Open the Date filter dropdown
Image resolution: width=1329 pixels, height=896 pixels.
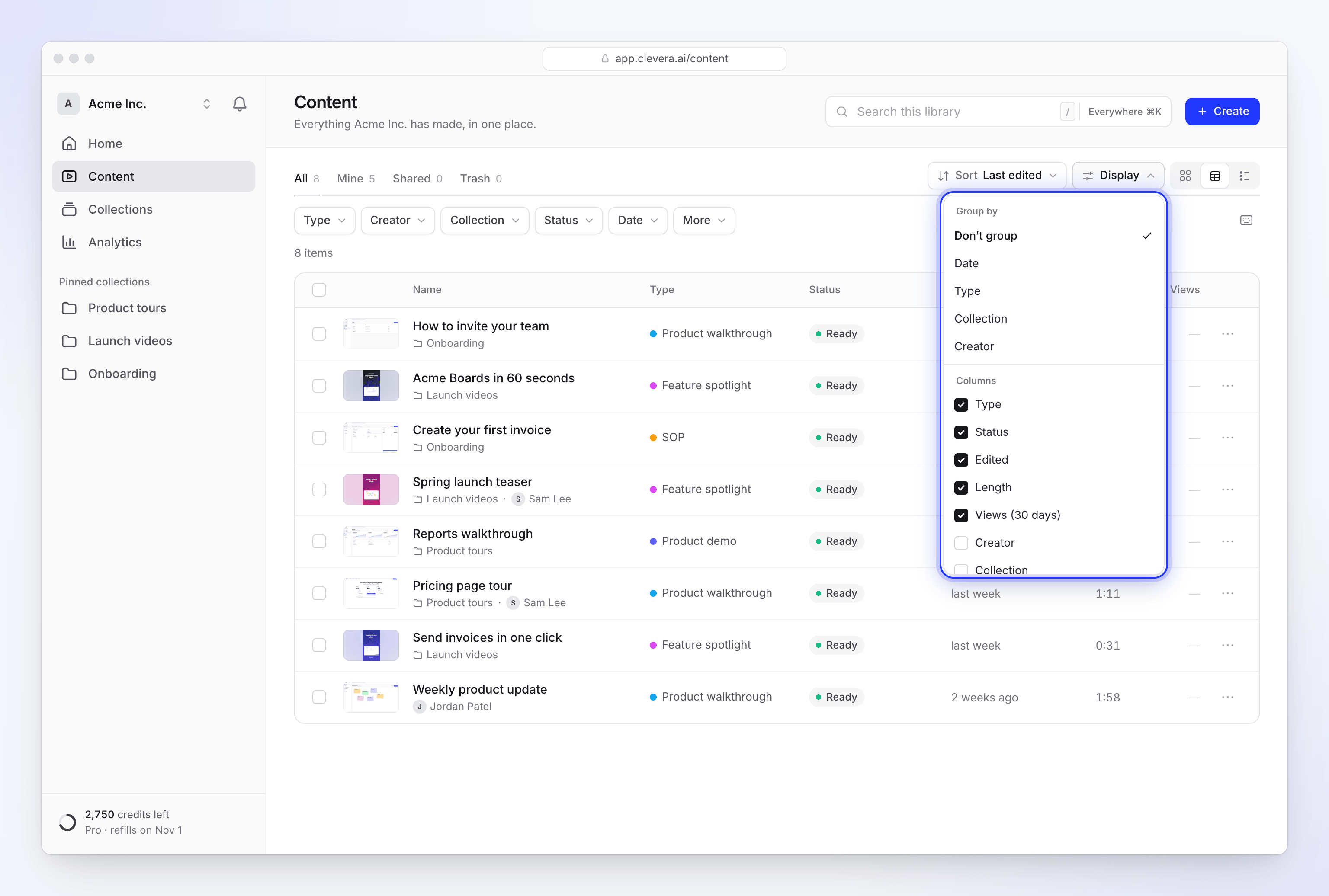[x=638, y=221]
